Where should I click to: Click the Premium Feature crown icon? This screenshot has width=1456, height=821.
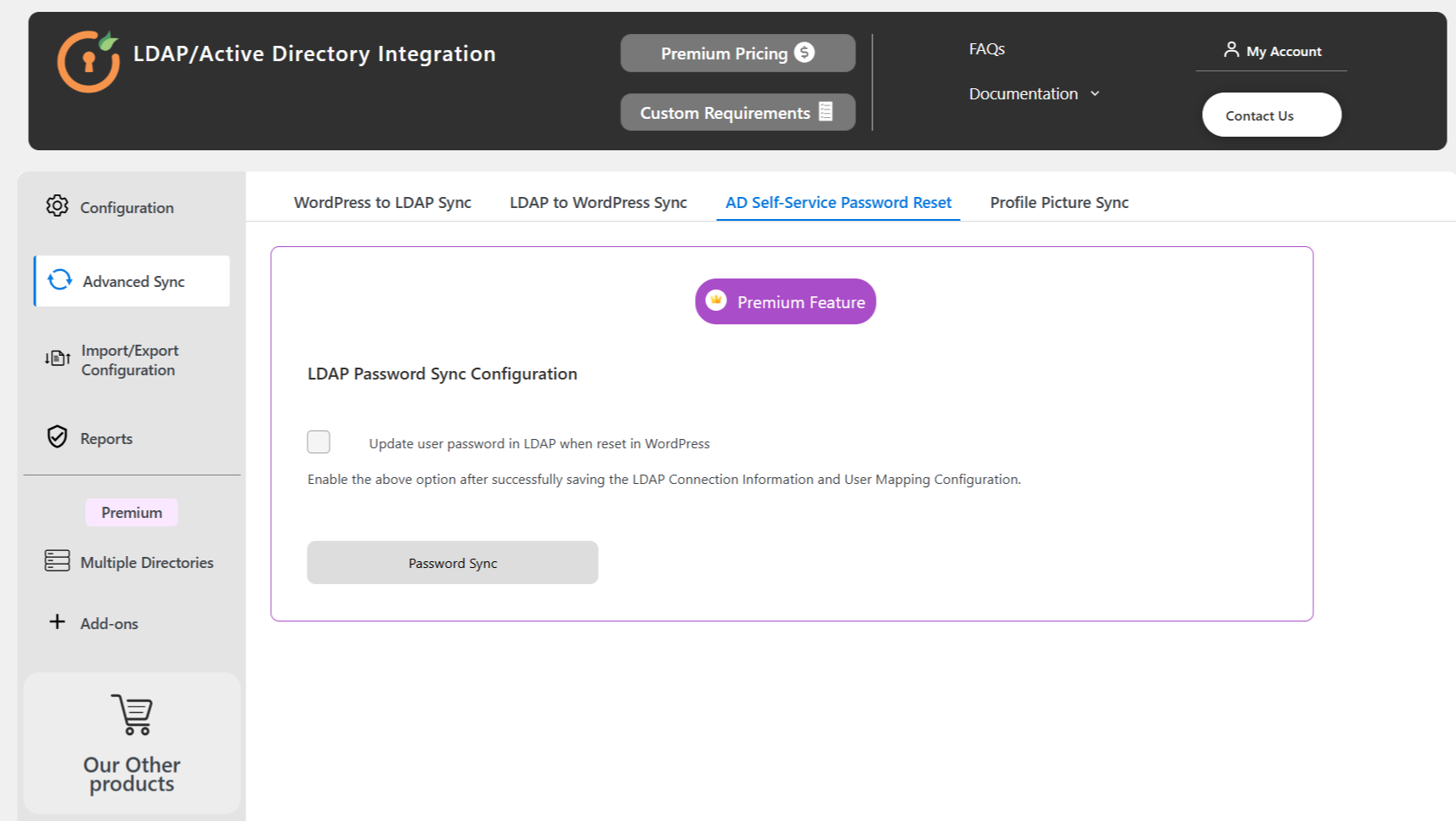[716, 301]
